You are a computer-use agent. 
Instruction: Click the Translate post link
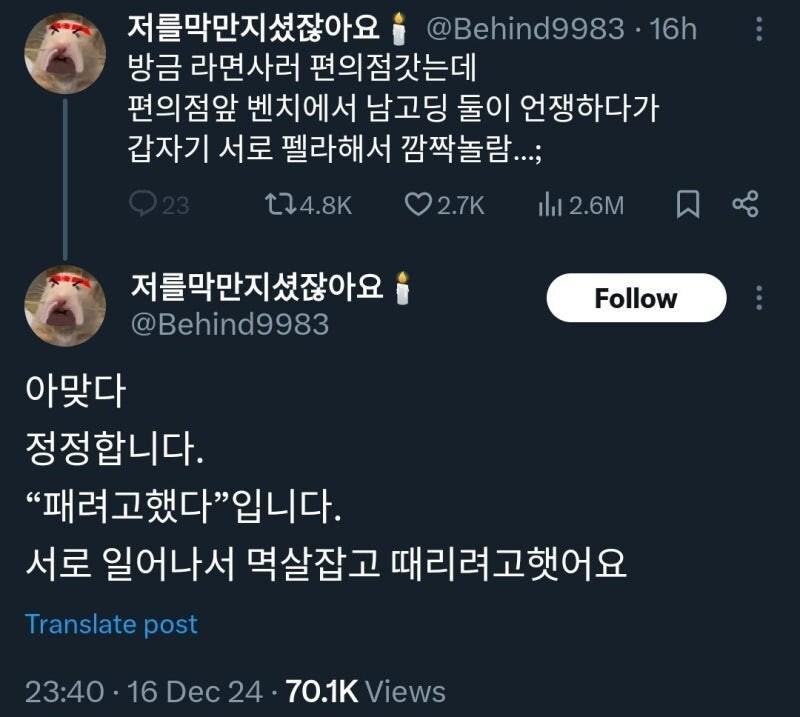click(x=111, y=624)
